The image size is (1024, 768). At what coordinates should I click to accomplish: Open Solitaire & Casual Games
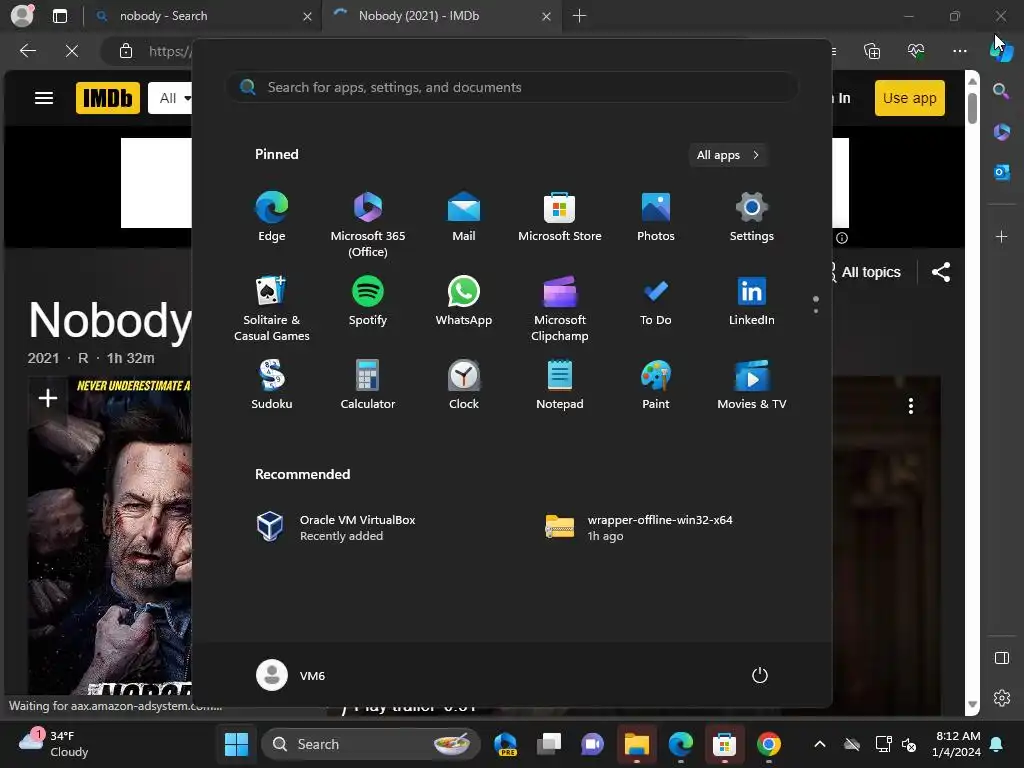[x=272, y=308]
